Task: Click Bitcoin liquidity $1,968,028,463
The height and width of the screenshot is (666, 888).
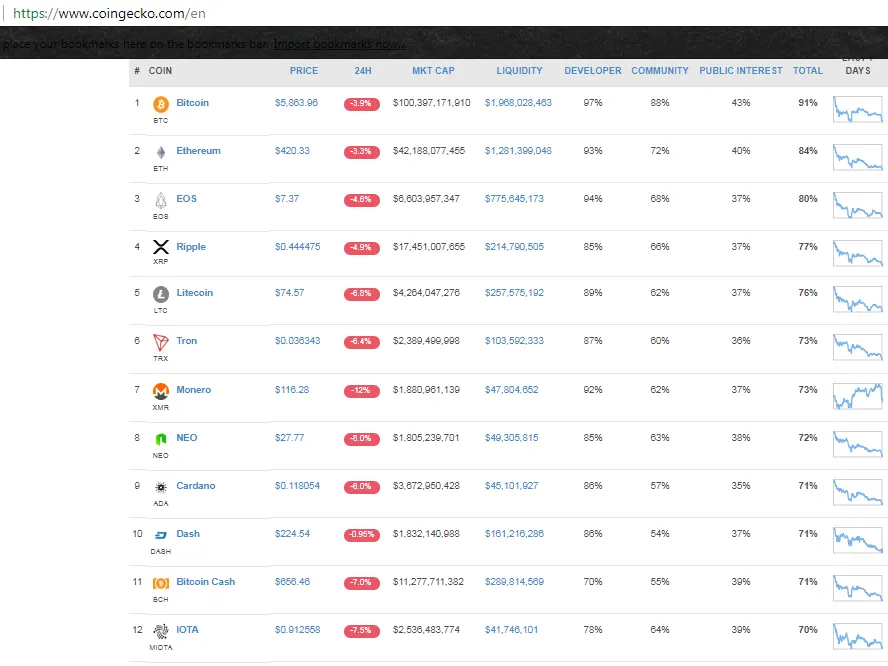Action: click(x=518, y=103)
